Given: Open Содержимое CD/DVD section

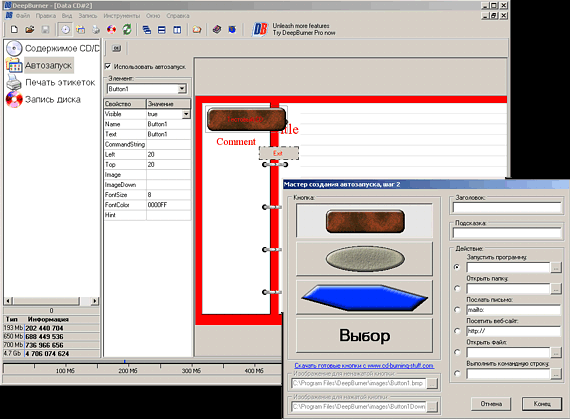Looking at the screenshot, I should coord(53,48).
